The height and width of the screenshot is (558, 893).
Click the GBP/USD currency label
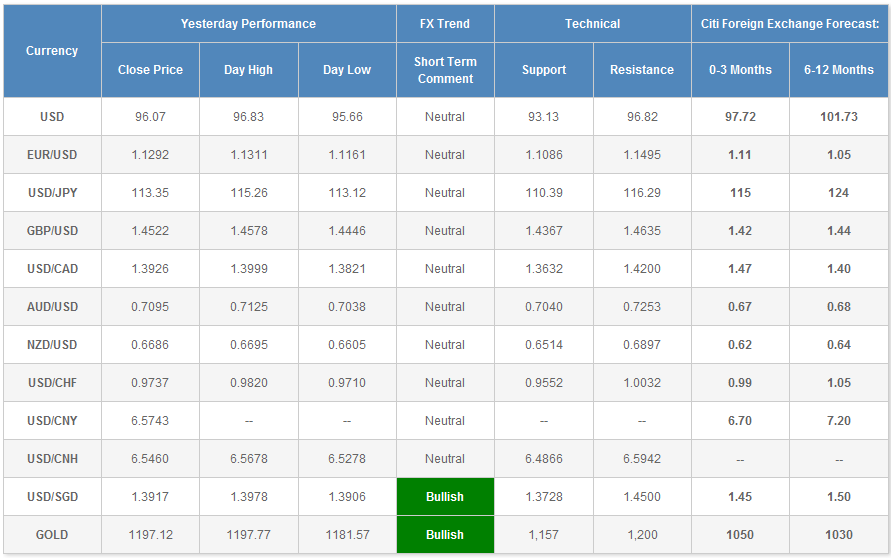[x=52, y=231]
